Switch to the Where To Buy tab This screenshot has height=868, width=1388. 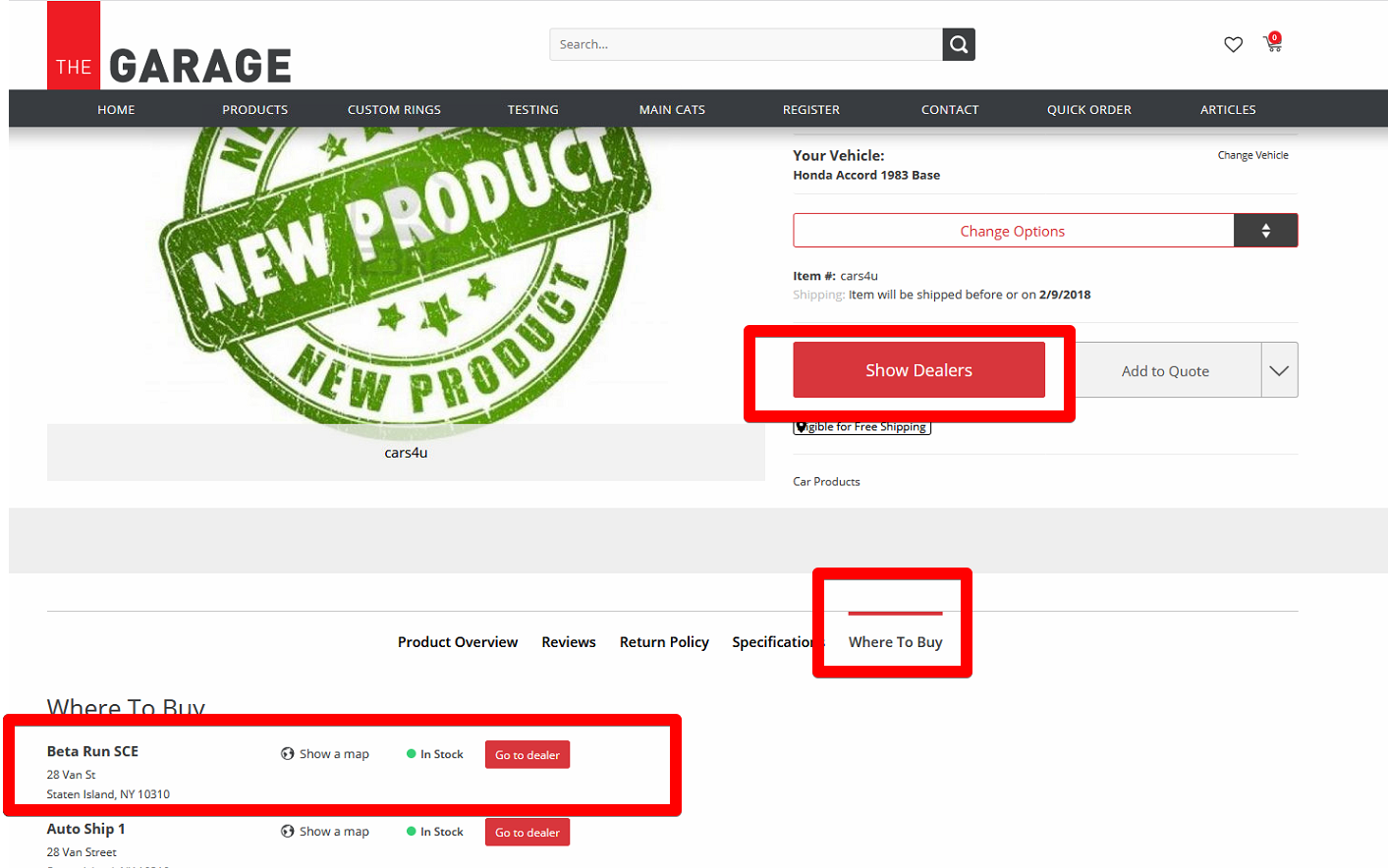coord(895,642)
